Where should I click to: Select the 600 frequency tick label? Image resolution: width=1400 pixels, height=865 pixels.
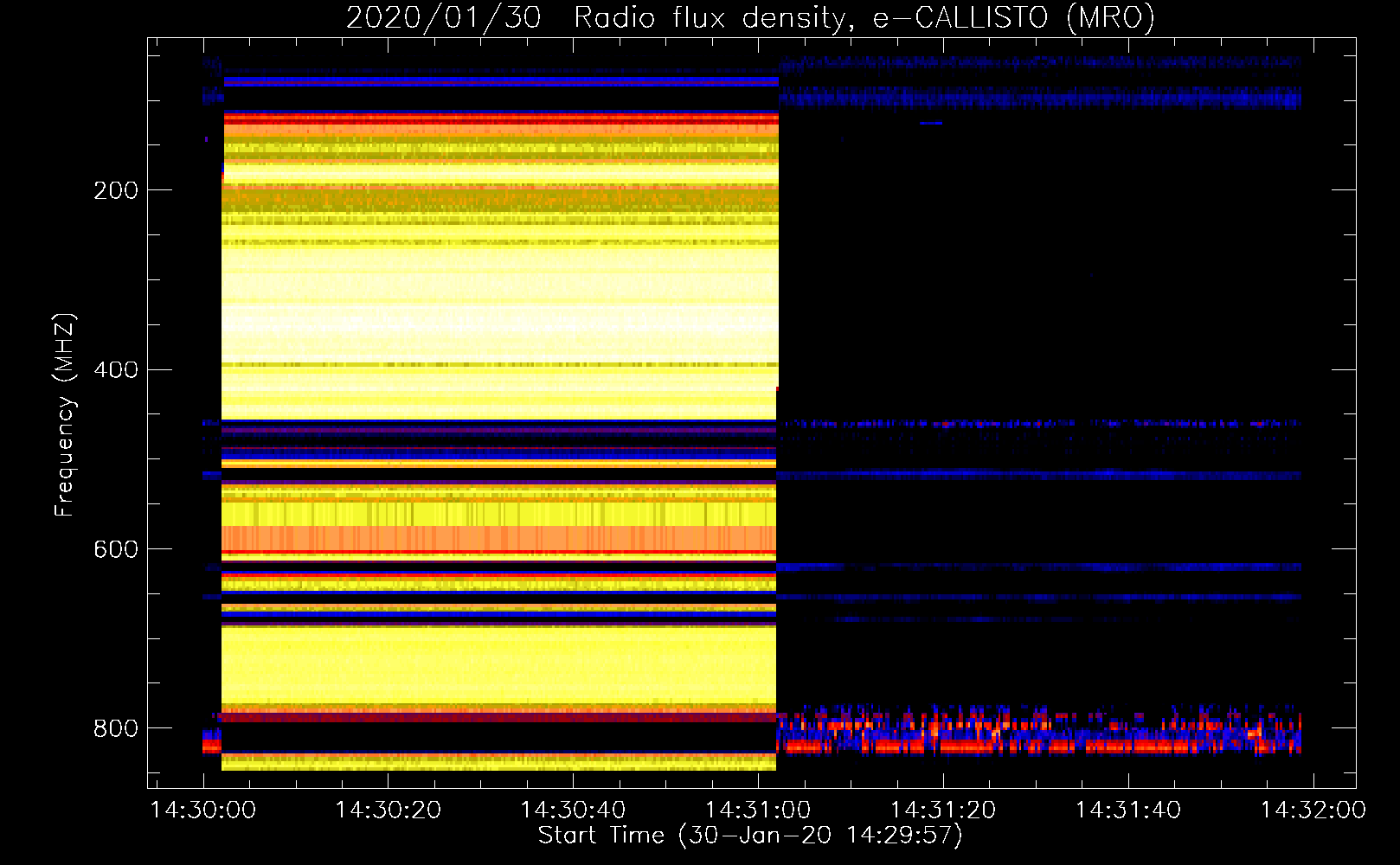click(116, 550)
